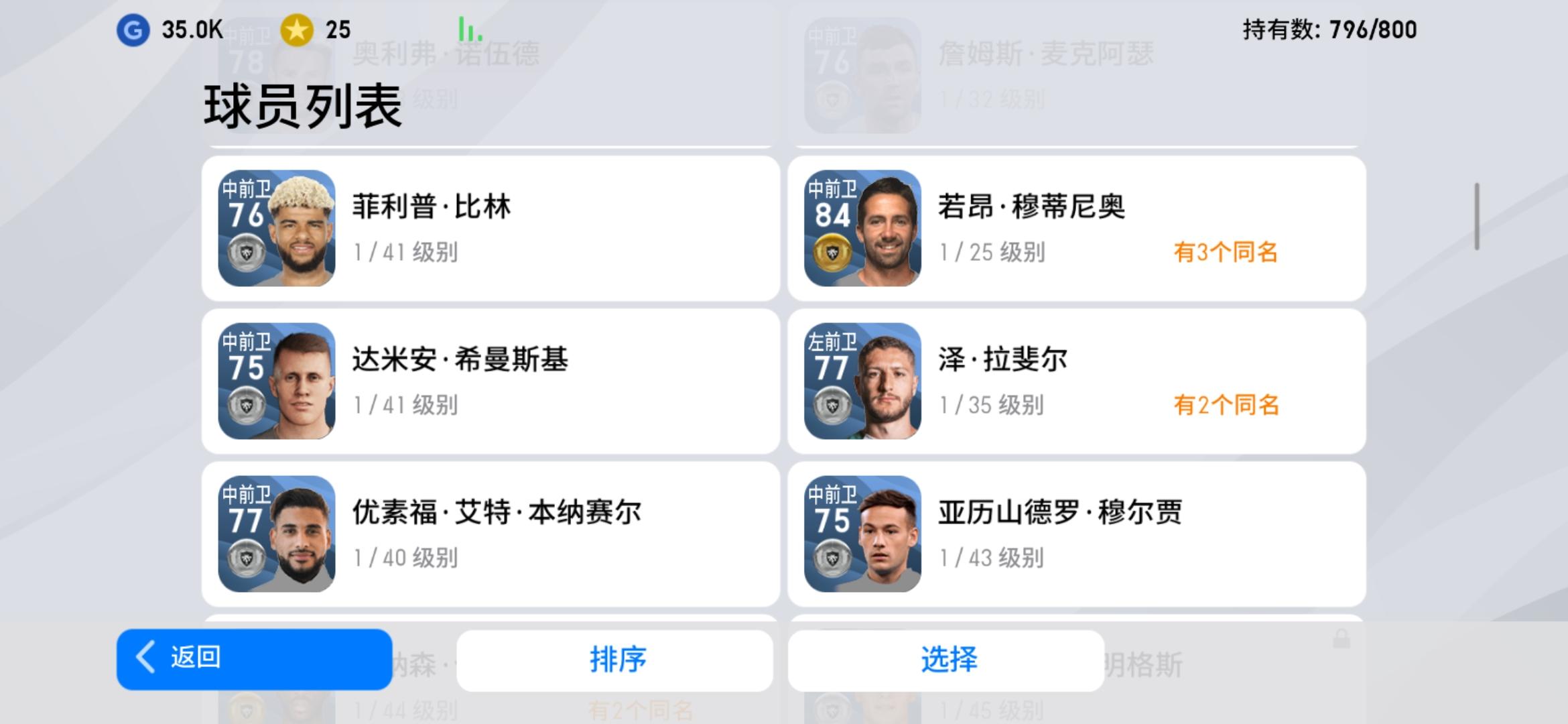
Task: Tap the green signal bars icon
Action: pos(470,30)
